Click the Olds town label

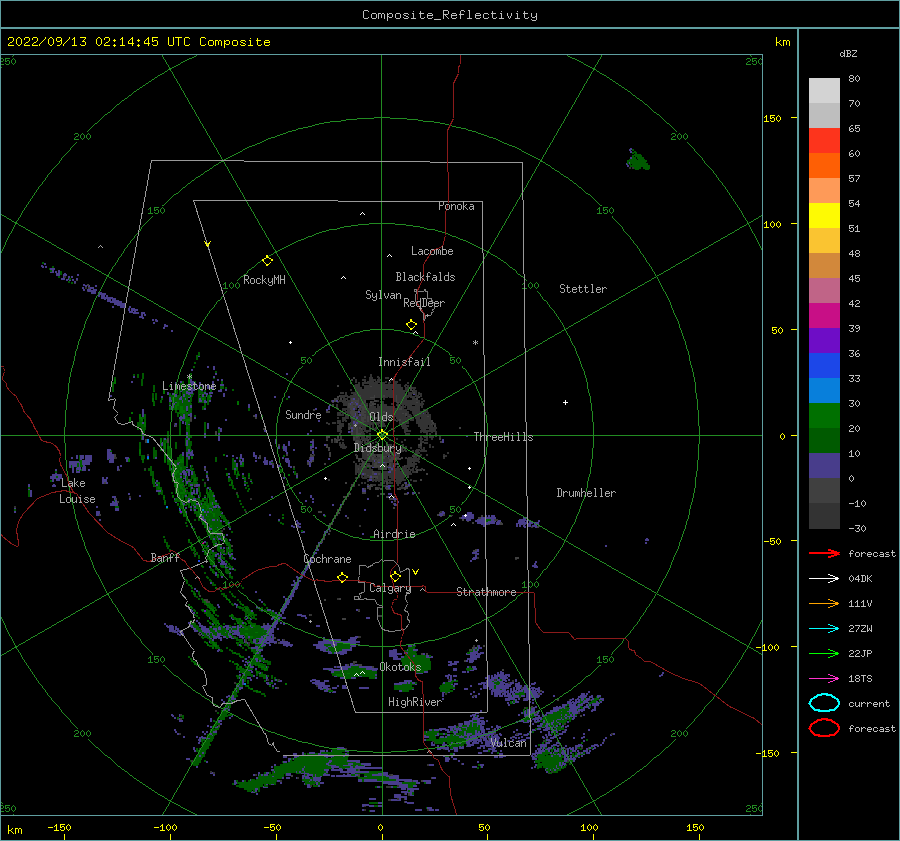pyautogui.click(x=381, y=417)
